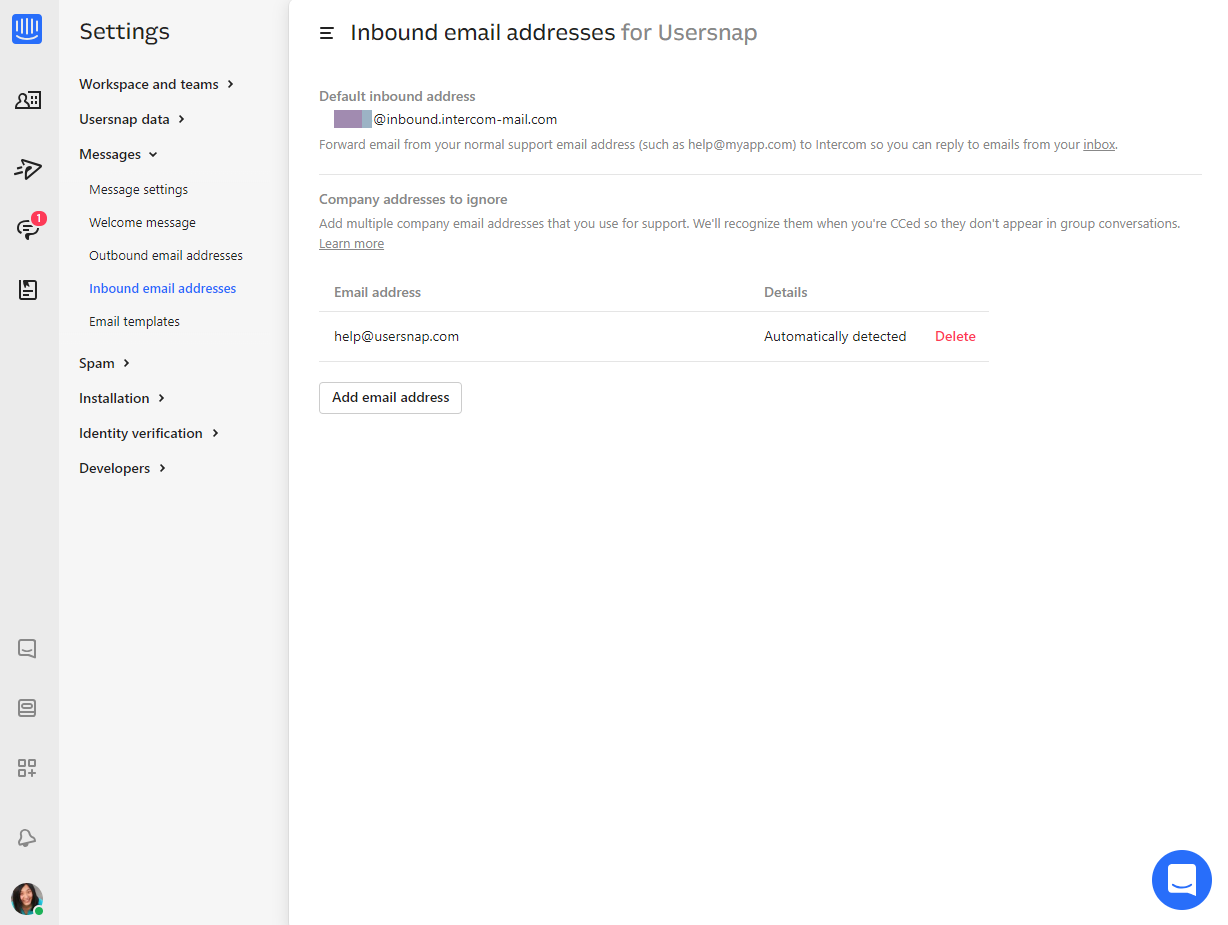The width and height of the screenshot is (1228, 925).
Task: Select Email templates menu item
Action: tap(134, 321)
